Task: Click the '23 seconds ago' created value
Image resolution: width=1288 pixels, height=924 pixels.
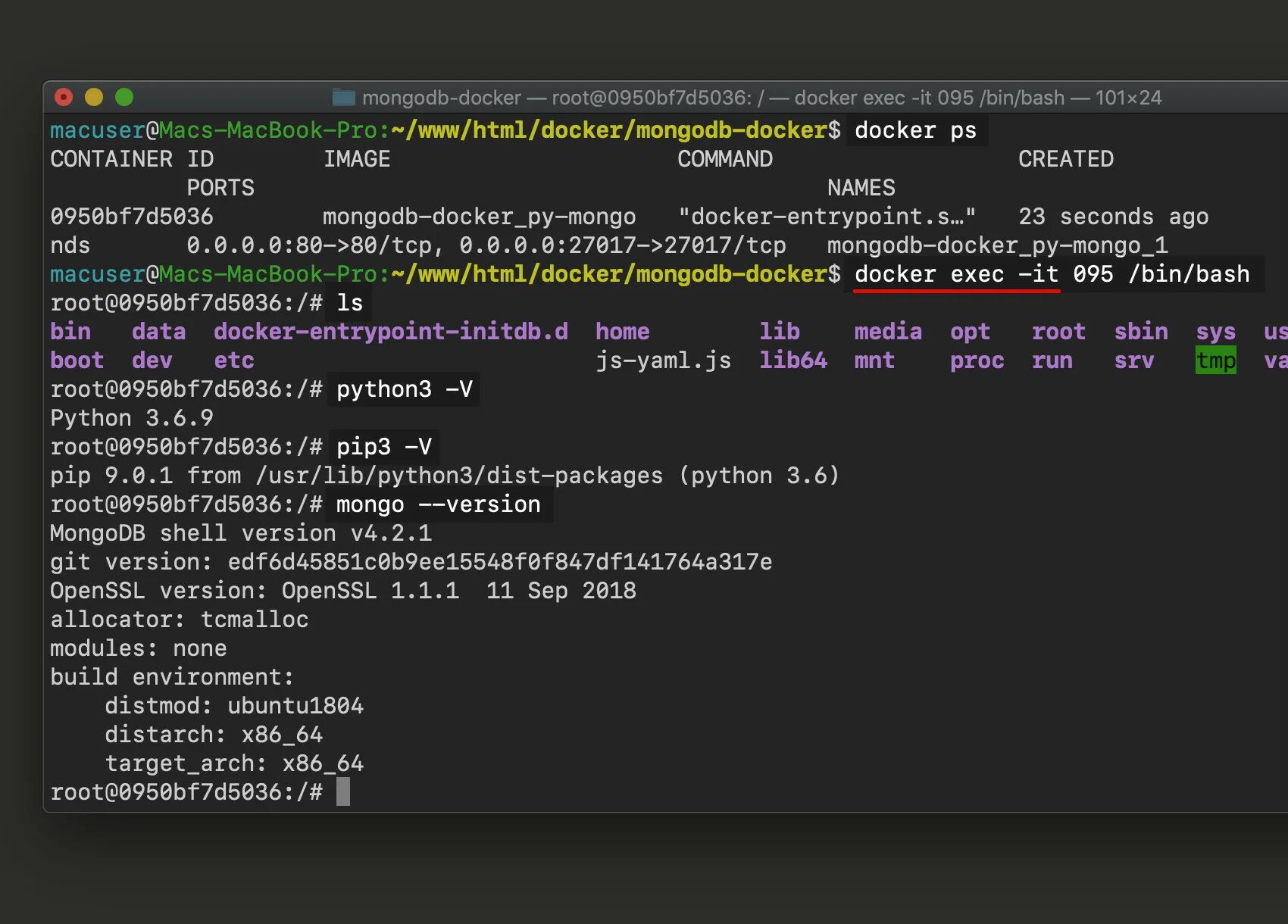Action: click(x=1114, y=217)
